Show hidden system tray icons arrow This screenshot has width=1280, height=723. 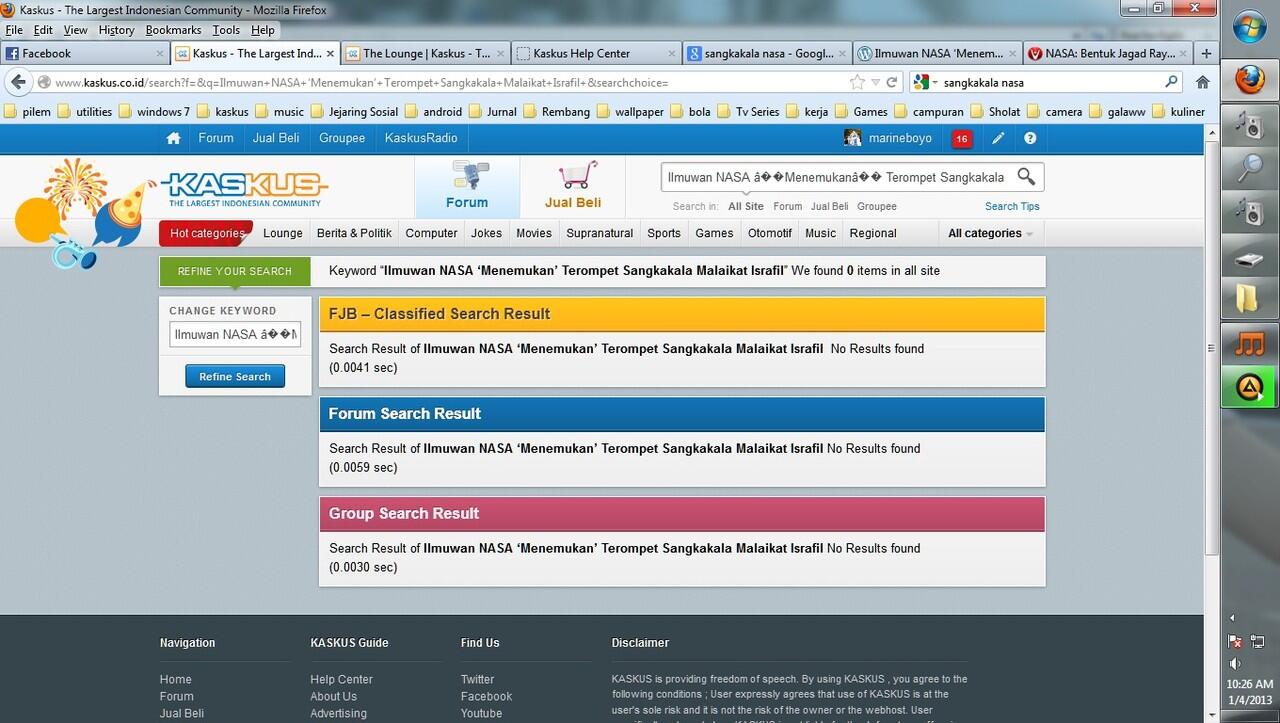(x=1232, y=618)
